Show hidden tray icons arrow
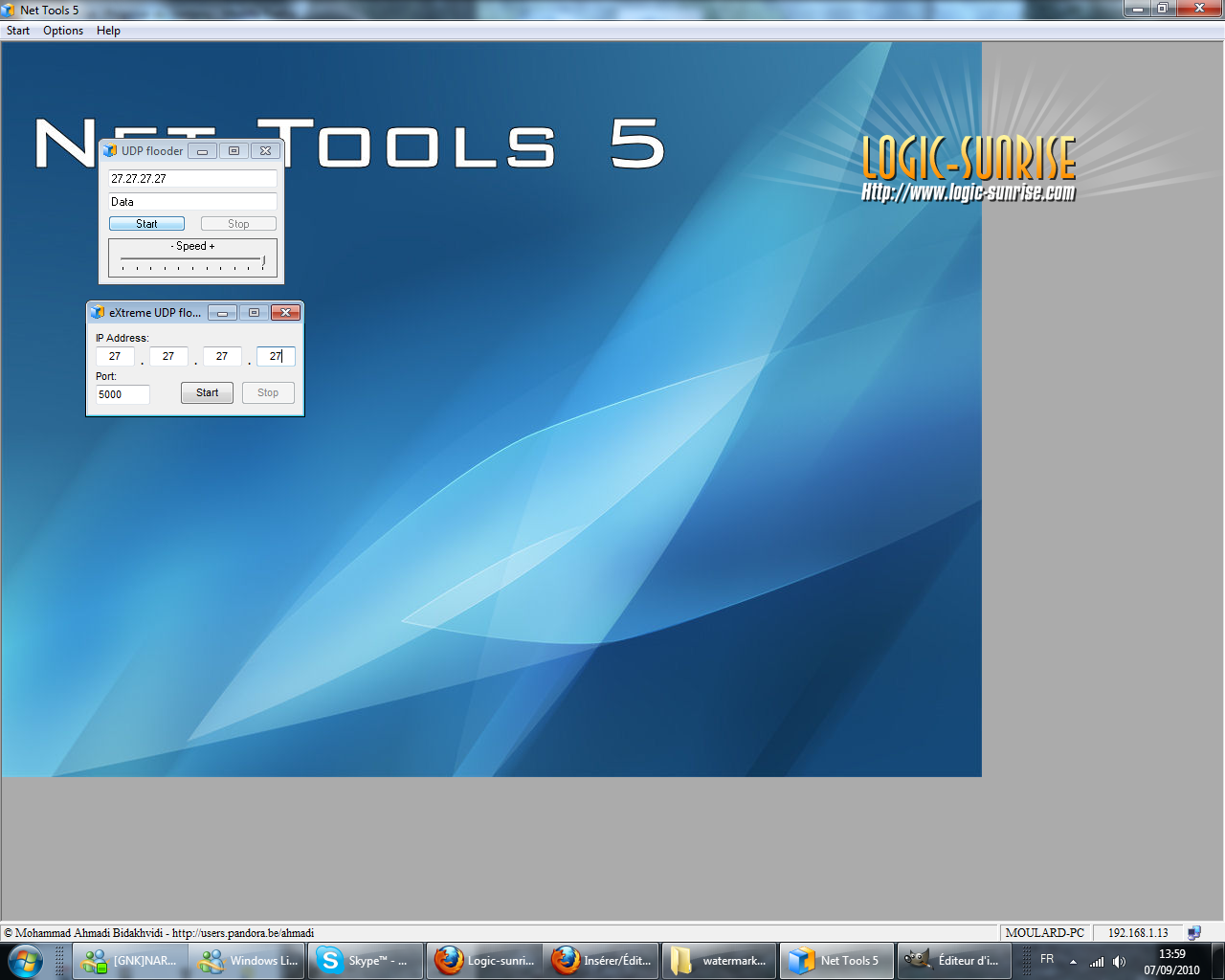Screen dimensions: 1225x980 pyautogui.click(x=1073, y=962)
